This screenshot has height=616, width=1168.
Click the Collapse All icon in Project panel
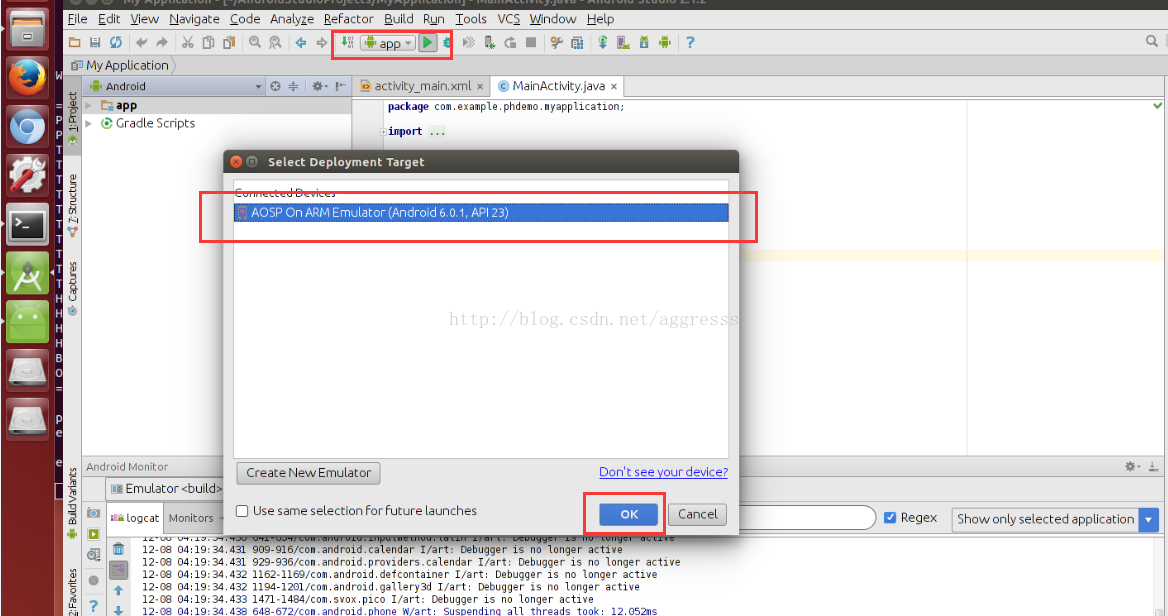293,86
